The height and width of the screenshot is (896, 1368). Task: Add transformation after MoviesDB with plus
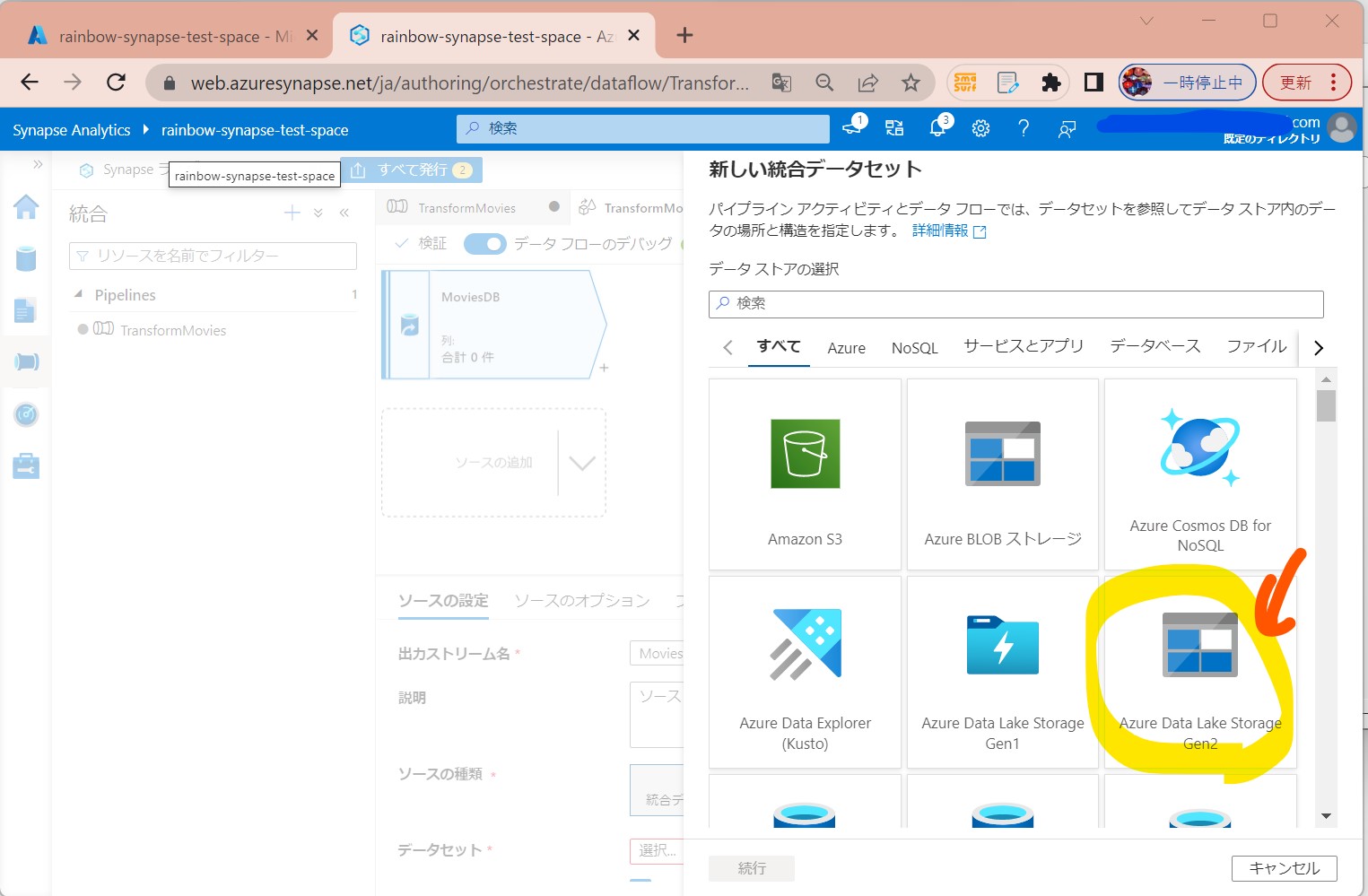tap(604, 368)
